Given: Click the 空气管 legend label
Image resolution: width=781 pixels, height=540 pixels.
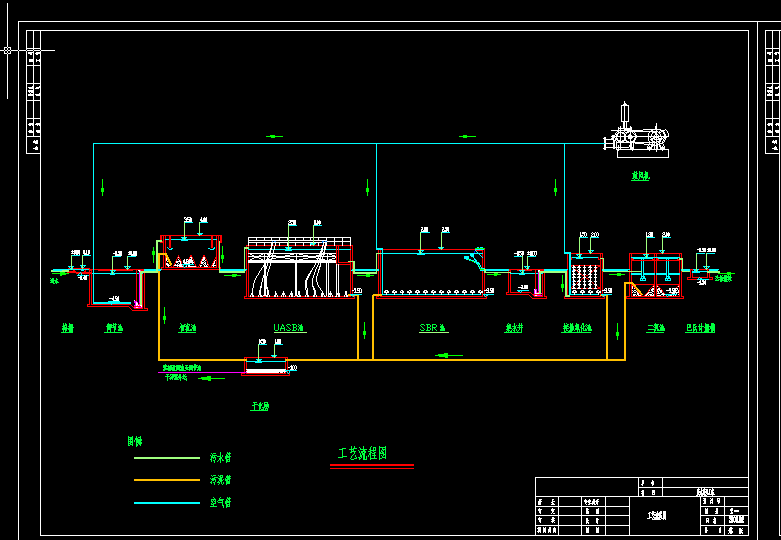Looking at the screenshot, I should (220, 503).
